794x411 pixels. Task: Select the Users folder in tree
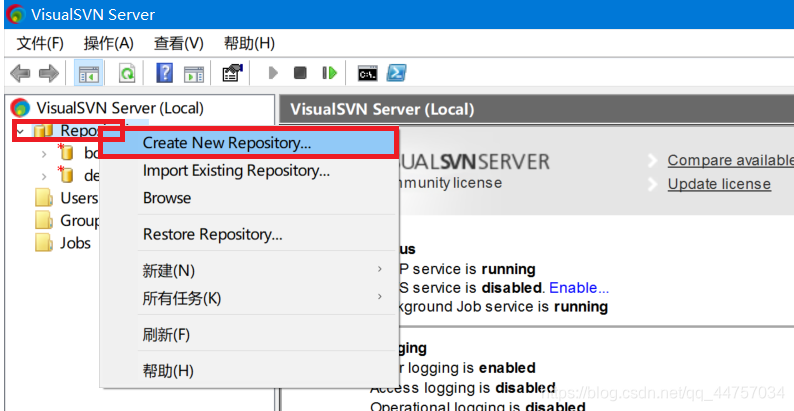coord(79,198)
